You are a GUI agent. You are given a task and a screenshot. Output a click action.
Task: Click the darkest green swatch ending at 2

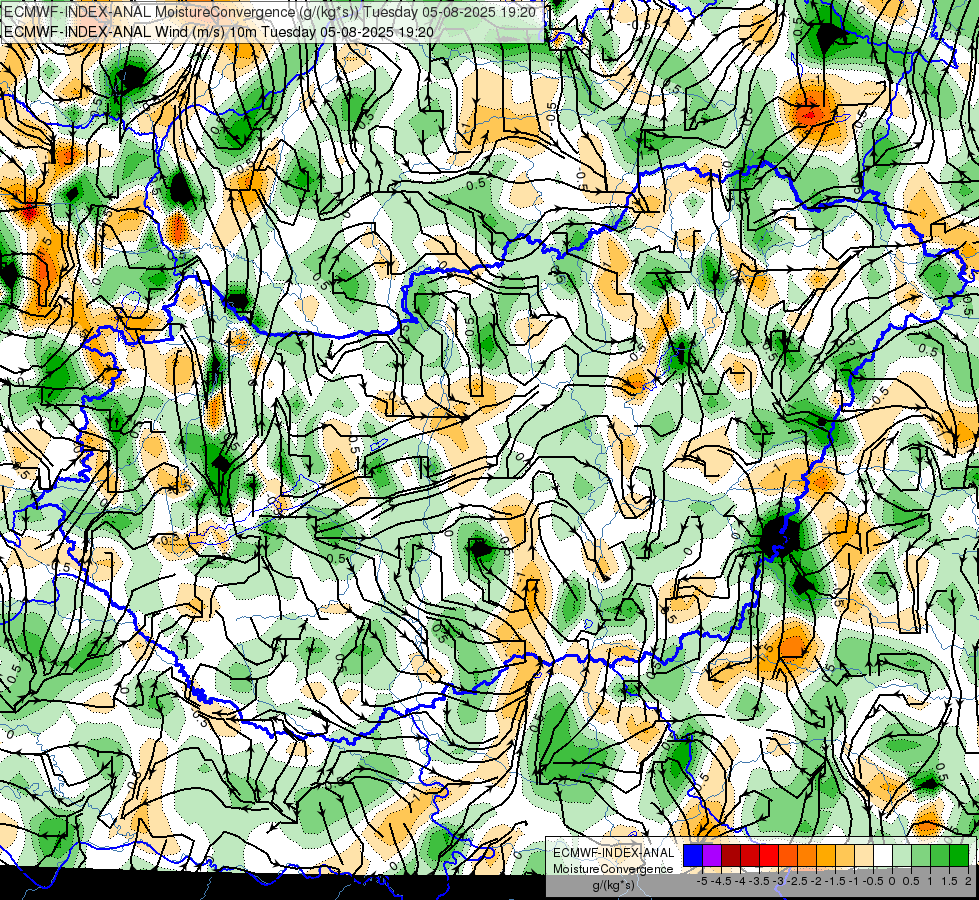click(x=959, y=855)
